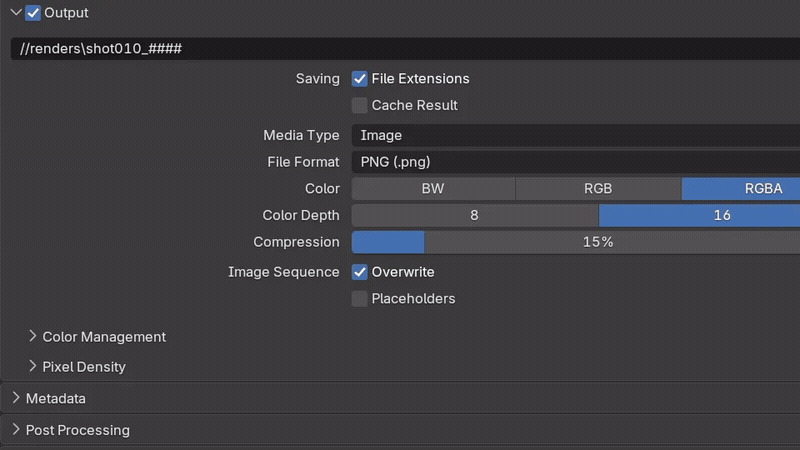Image resolution: width=800 pixels, height=450 pixels.
Task: Select RGBA color mode
Action: [741, 189]
